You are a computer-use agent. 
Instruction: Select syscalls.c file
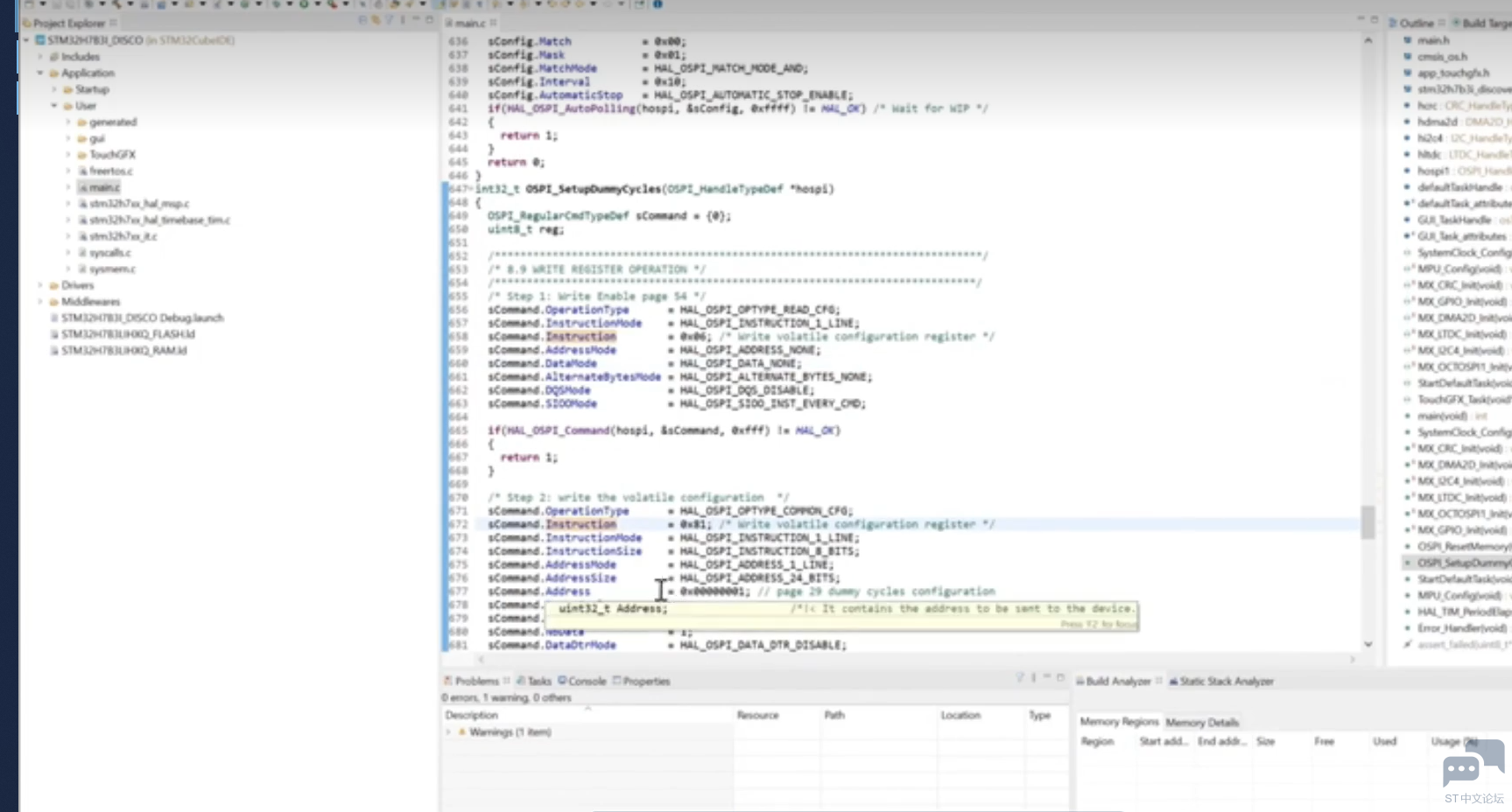tap(109, 253)
